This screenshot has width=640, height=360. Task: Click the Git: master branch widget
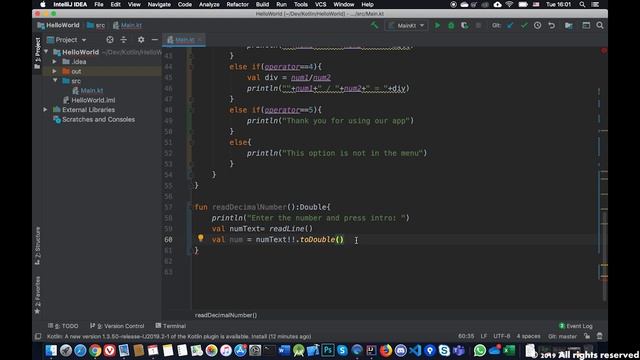point(562,336)
